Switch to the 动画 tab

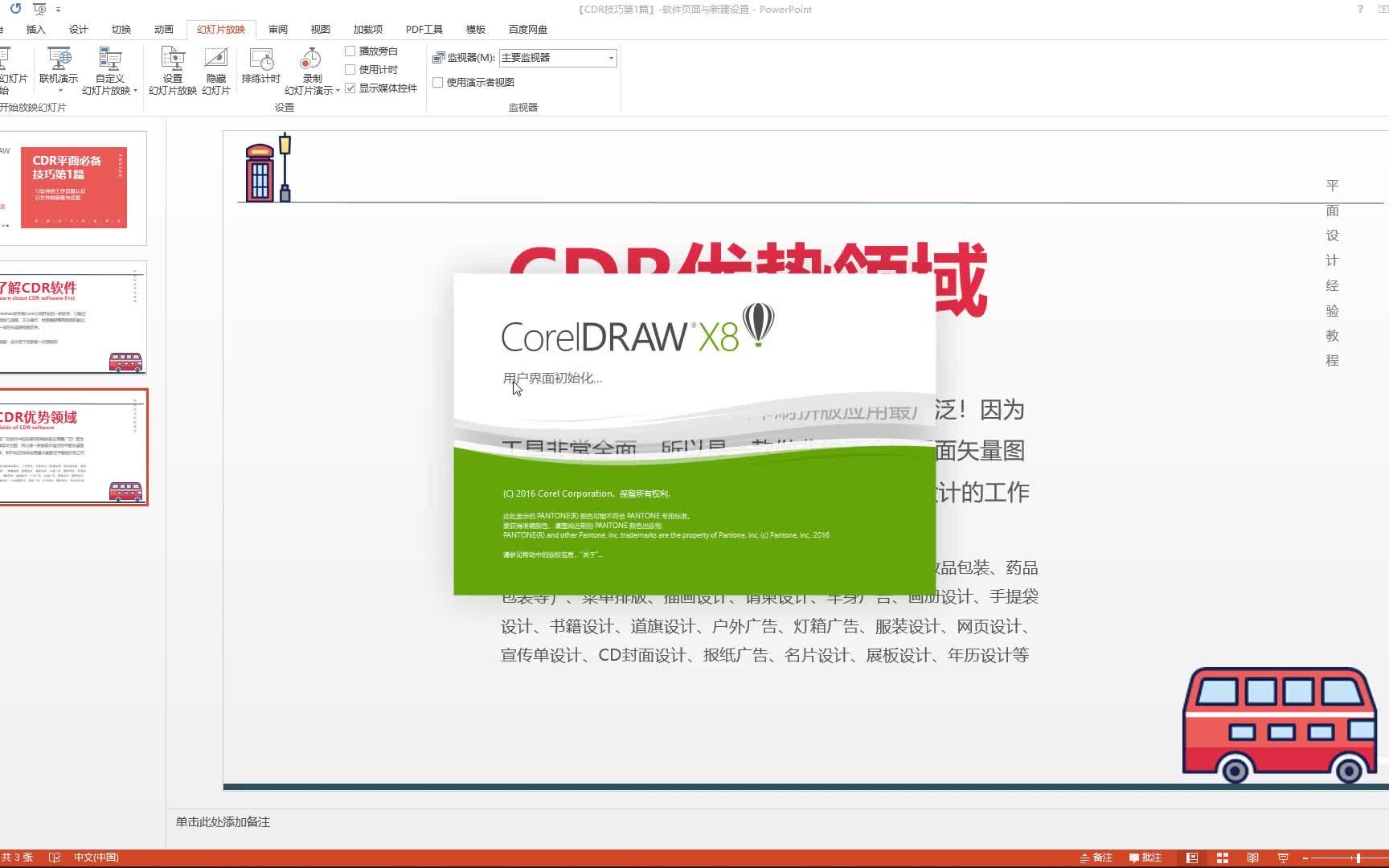[163, 29]
